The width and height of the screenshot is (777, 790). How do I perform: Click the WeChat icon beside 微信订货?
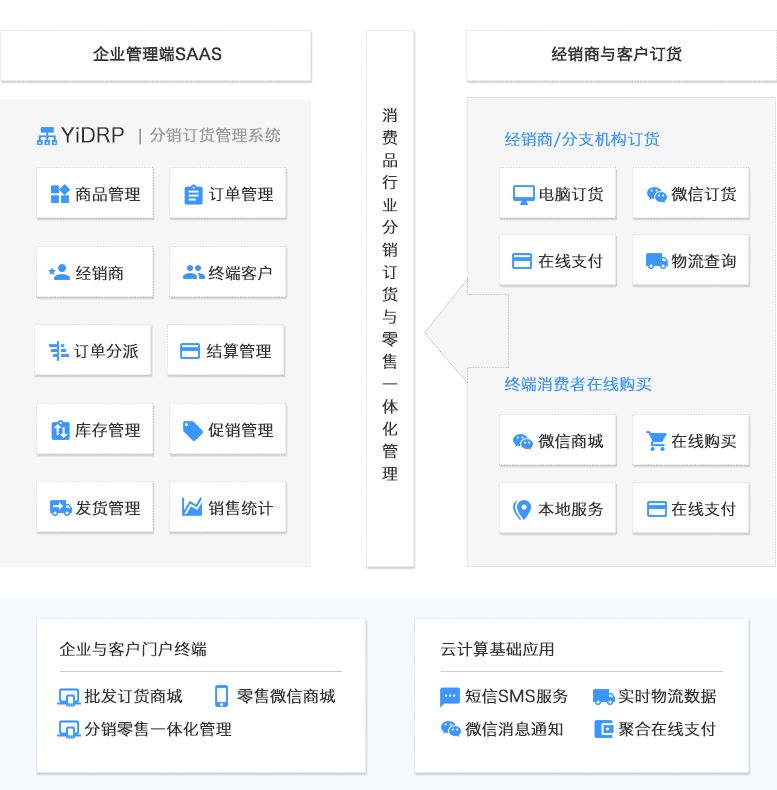click(657, 194)
